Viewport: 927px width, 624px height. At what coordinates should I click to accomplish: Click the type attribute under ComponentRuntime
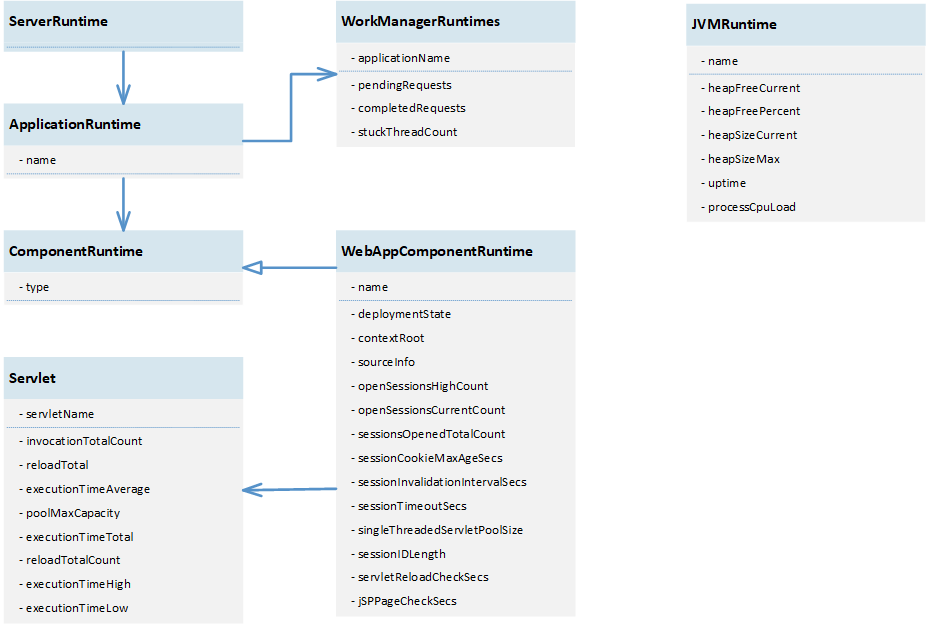pos(35,287)
